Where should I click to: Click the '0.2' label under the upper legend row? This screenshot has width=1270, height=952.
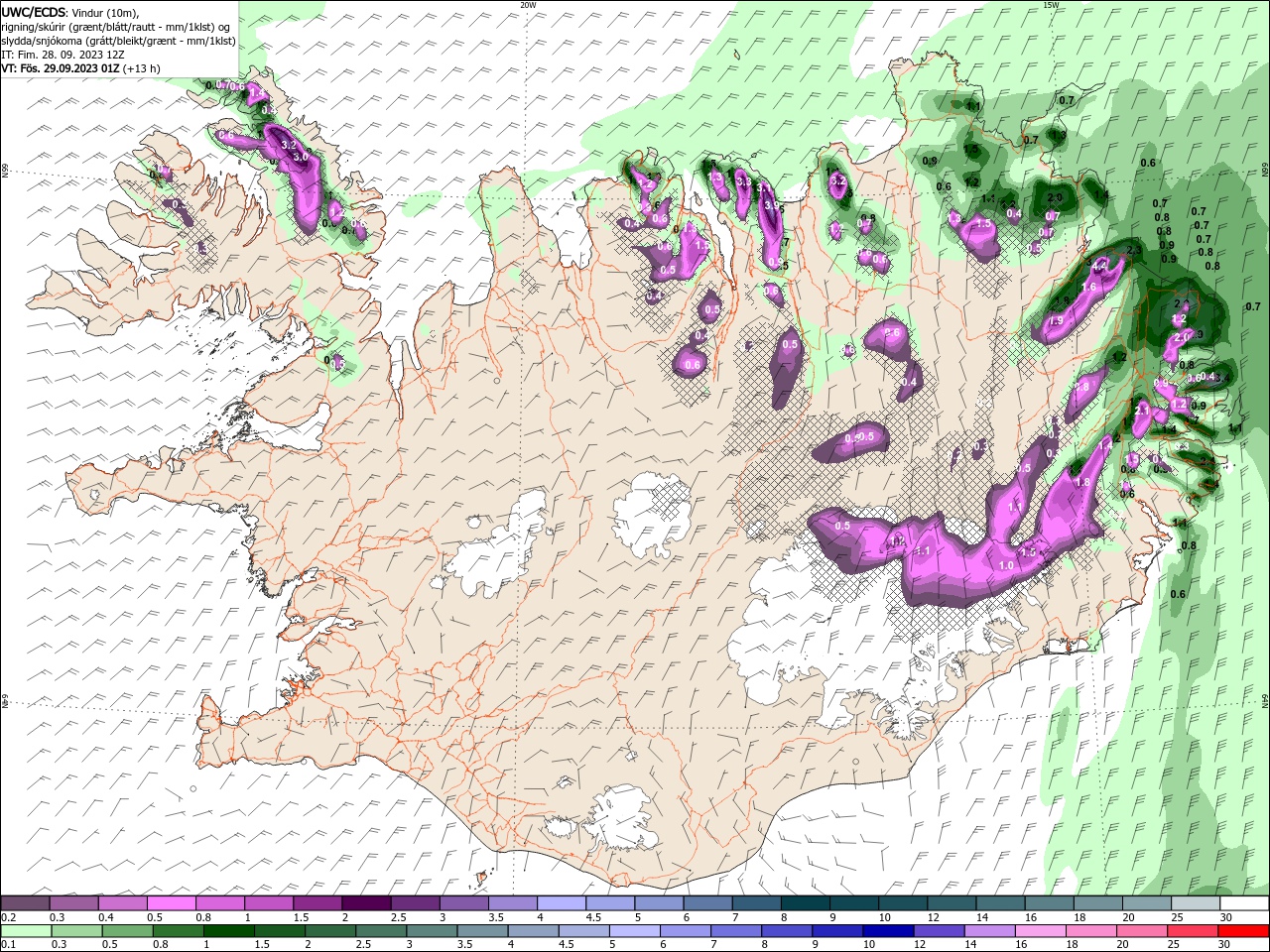point(8,917)
